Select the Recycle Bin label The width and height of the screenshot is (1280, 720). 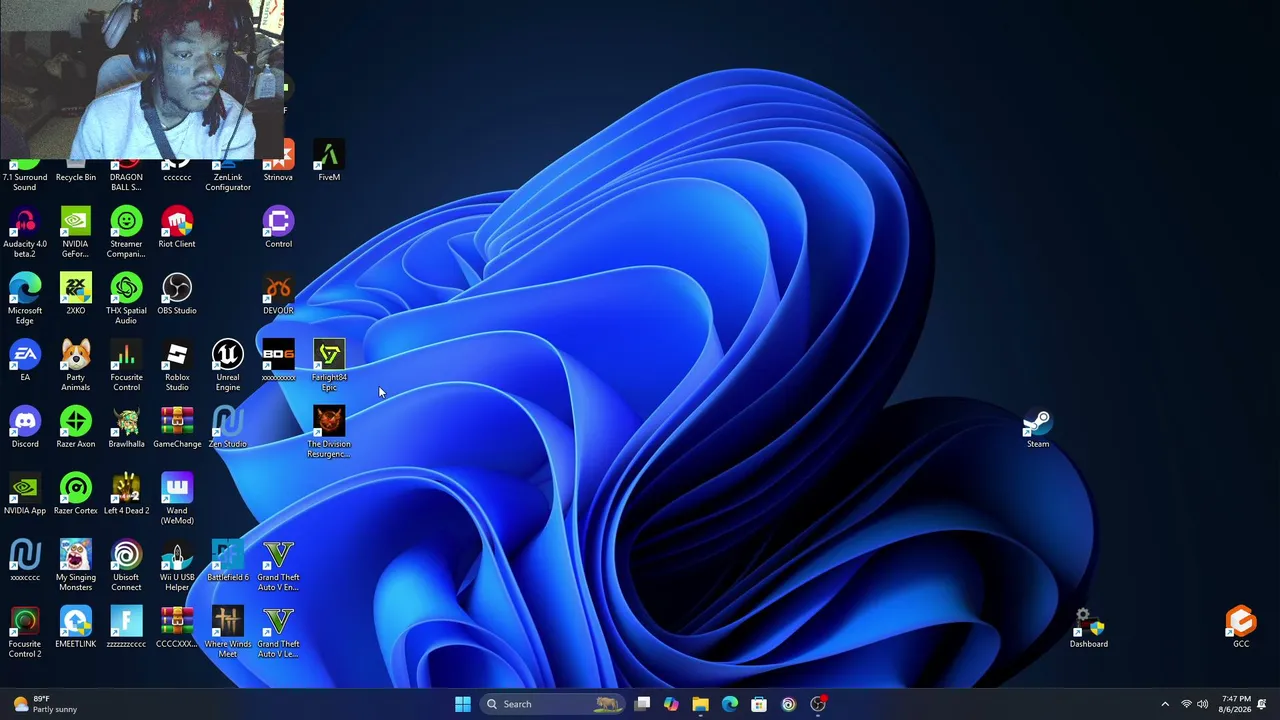point(76,177)
